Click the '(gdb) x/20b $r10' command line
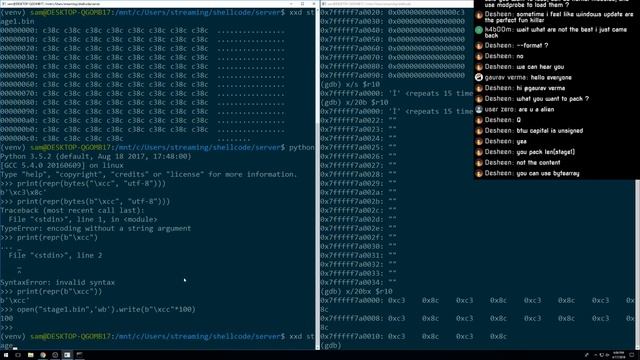 coord(355,102)
